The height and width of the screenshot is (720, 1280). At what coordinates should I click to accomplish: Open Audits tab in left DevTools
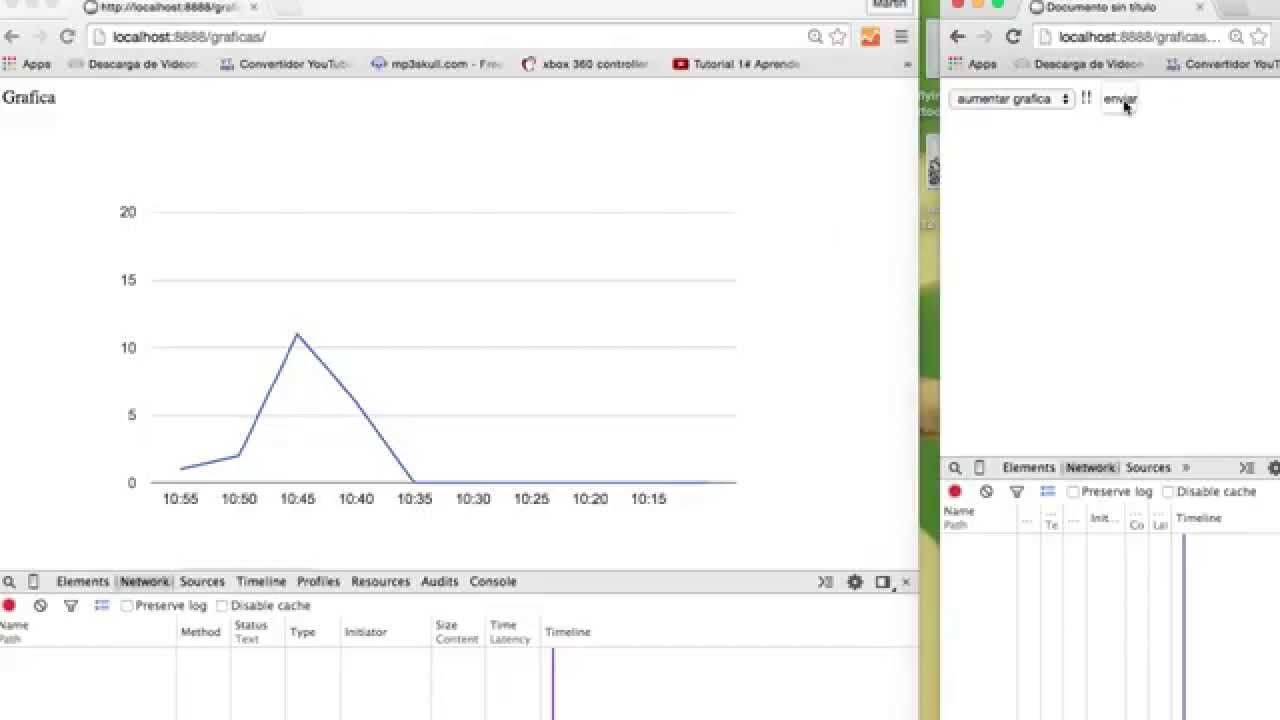click(439, 582)
